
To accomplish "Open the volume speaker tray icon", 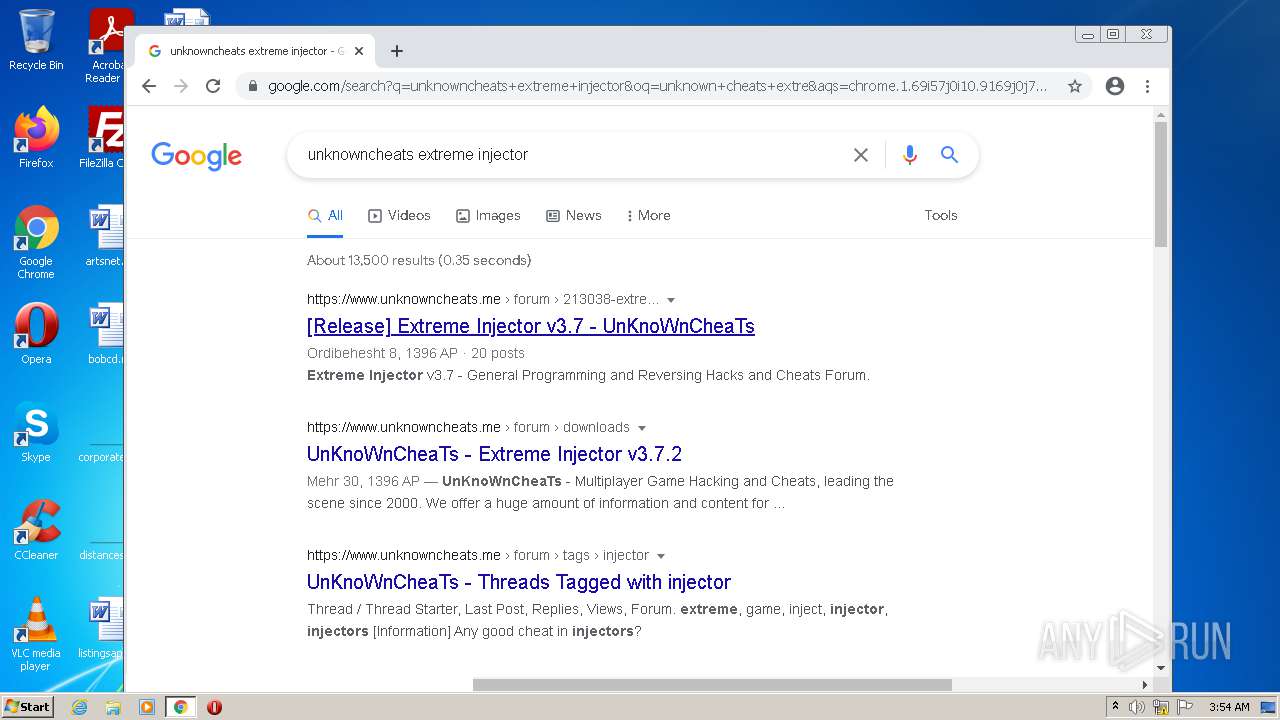I will click(1137, 707).
